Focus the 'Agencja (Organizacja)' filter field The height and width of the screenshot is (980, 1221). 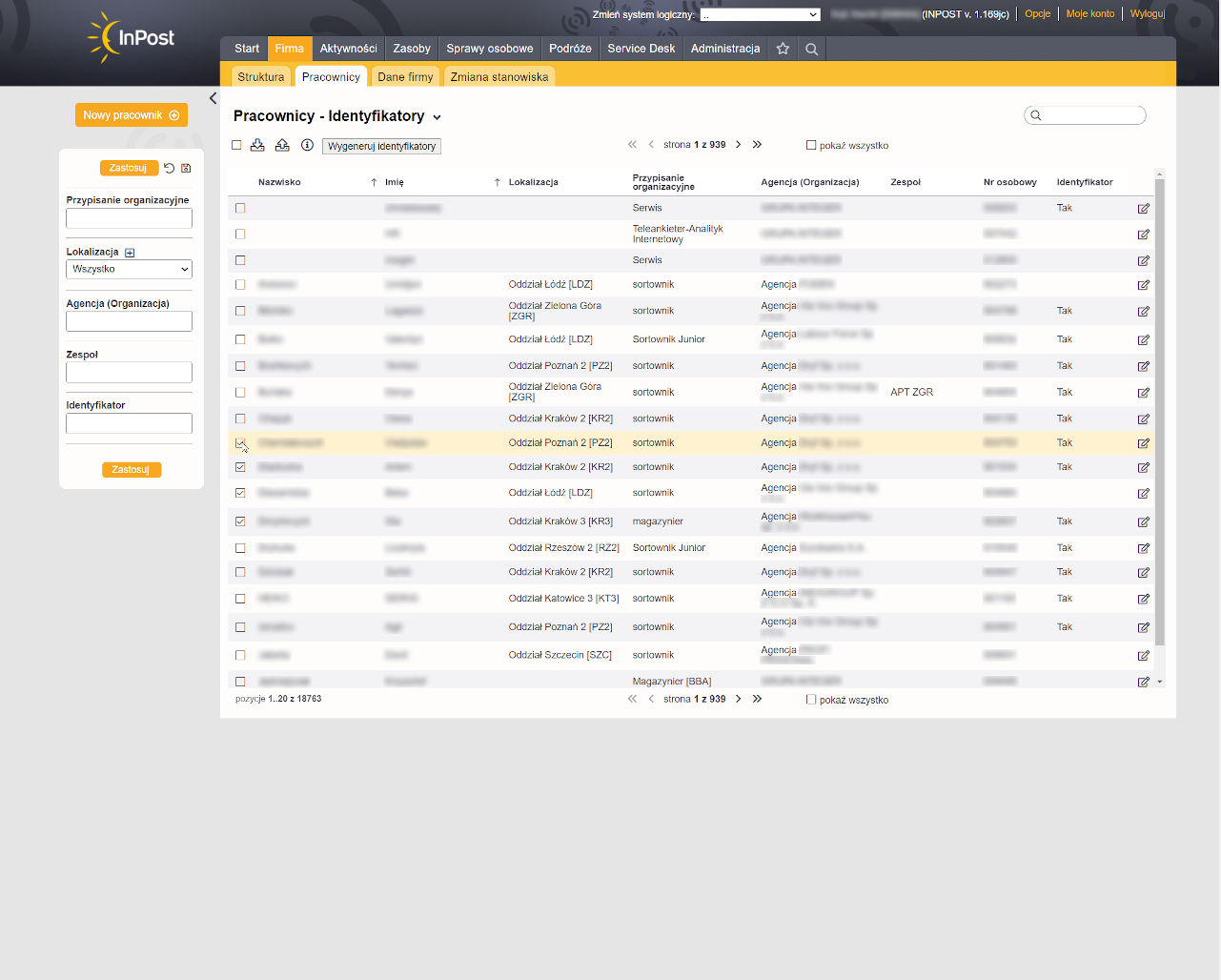(129, 321)
